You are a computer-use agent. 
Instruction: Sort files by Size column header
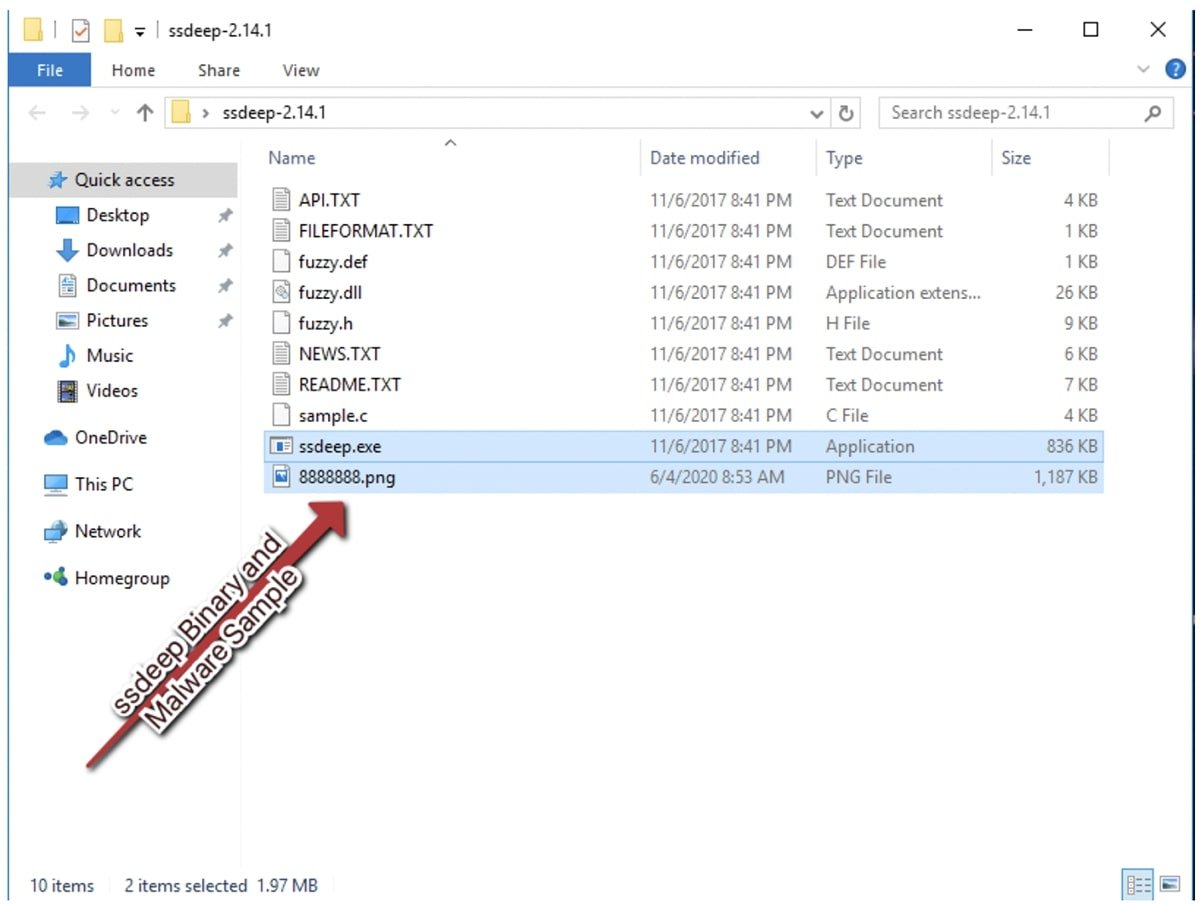(1016, 158)
